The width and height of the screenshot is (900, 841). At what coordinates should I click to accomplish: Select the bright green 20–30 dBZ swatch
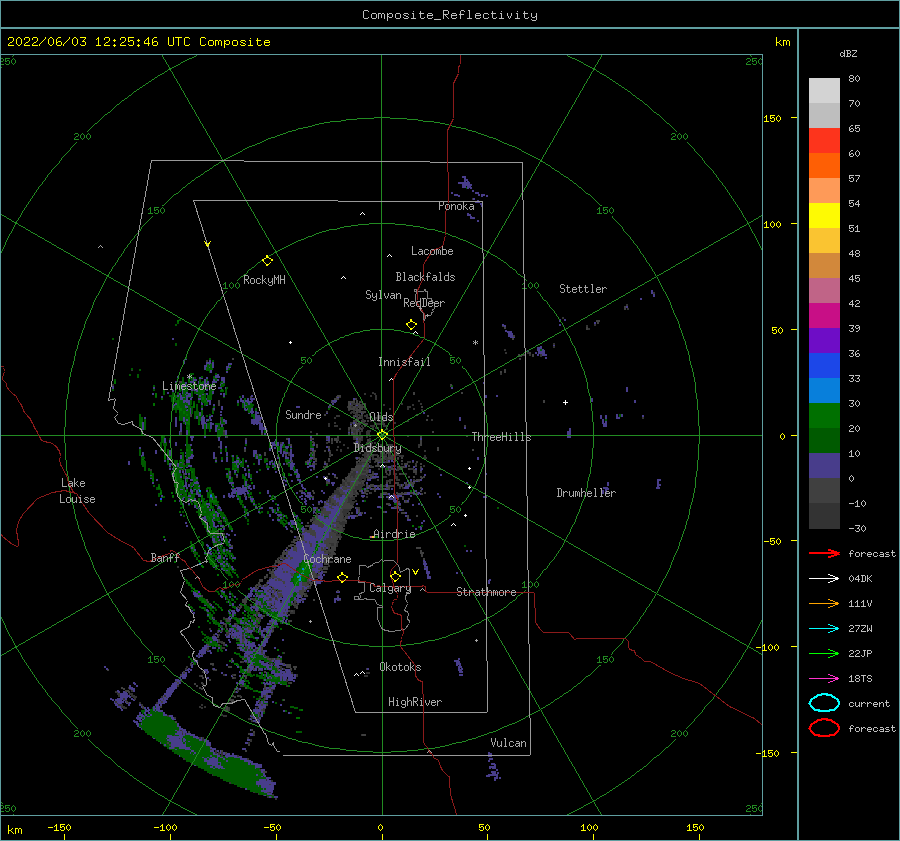pos(824,416)
